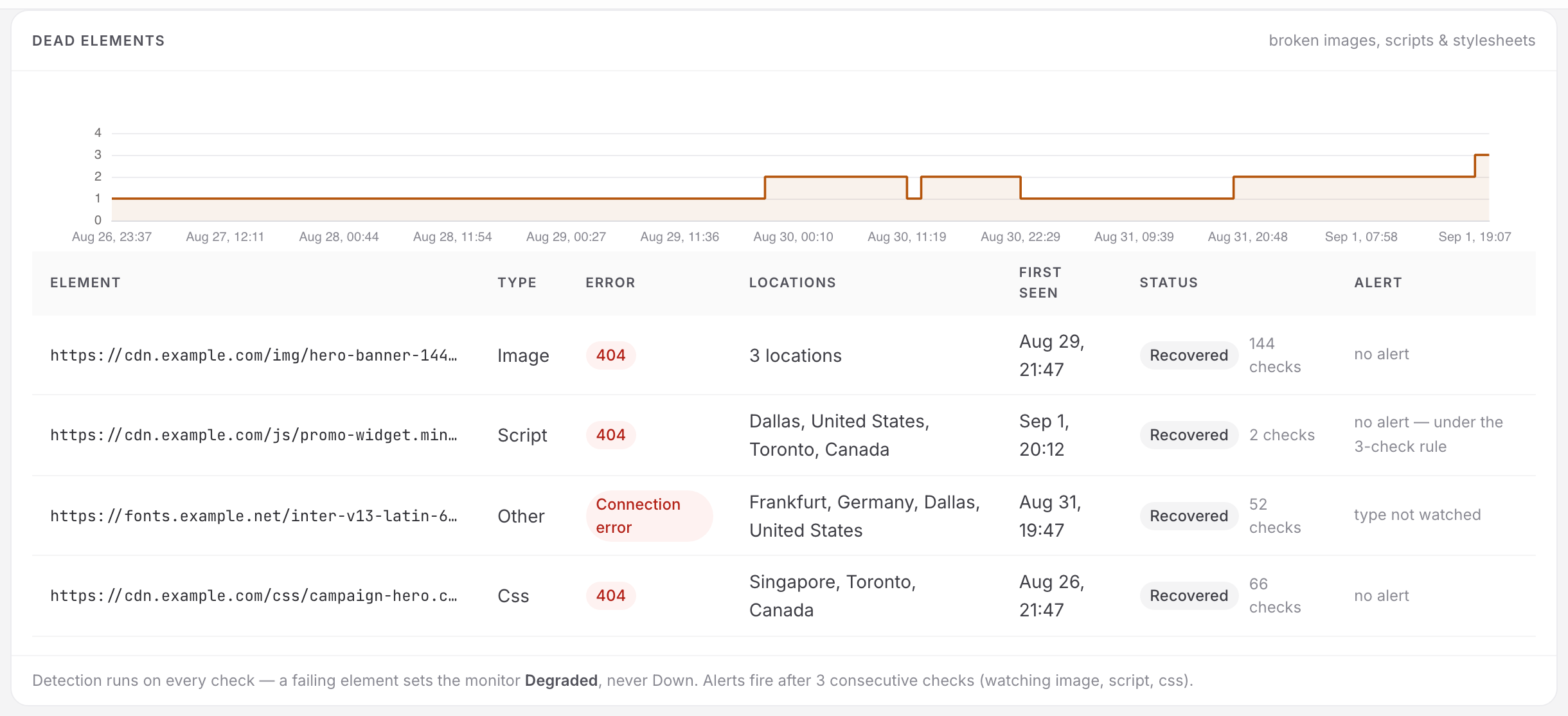The width and height of the screenshot is (1568, 716).
Task: Click the TYPE column header
Action: pyautogui.click(x=517, y=283)
